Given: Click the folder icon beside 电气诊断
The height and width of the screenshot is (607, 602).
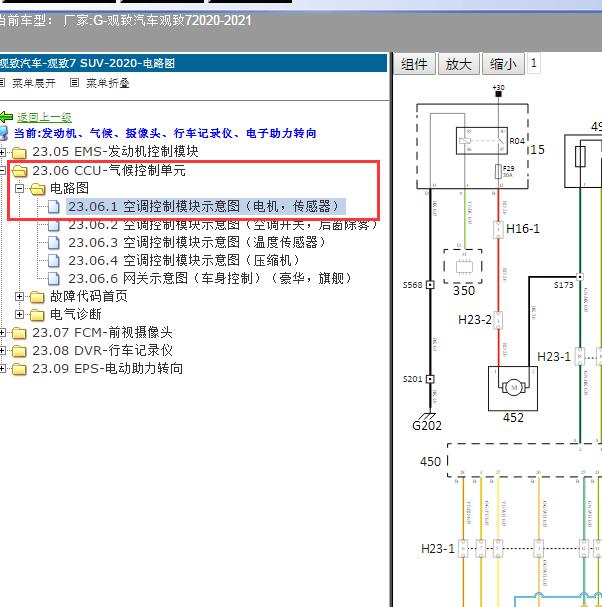Looking at the screenshot, I should [x=37, y=315].
